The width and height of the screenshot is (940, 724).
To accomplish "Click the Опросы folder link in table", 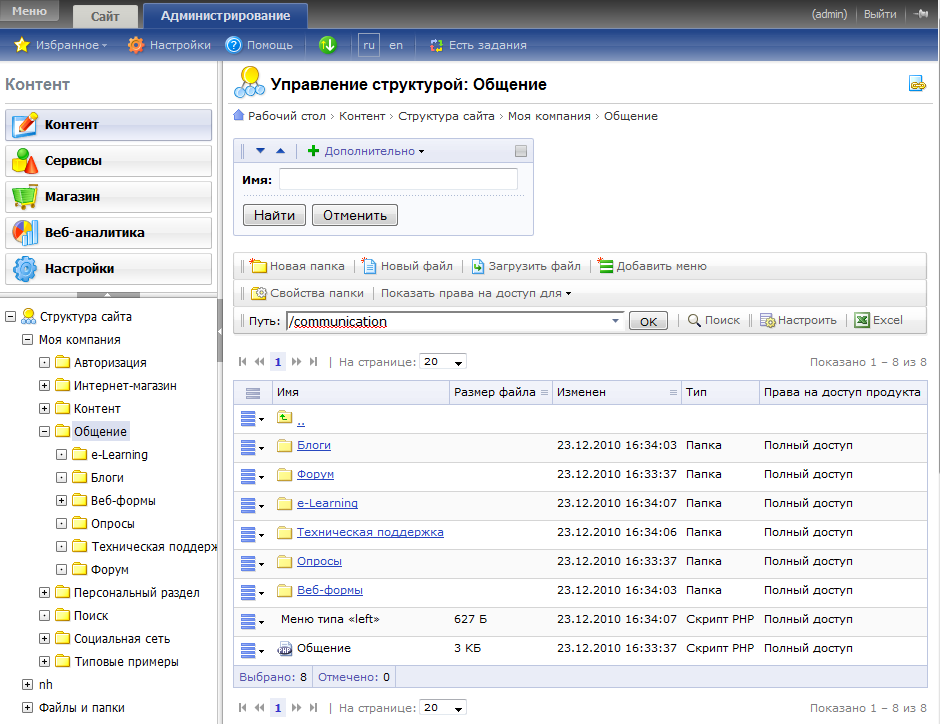I will pyautogui.click(x=319, y=562).
